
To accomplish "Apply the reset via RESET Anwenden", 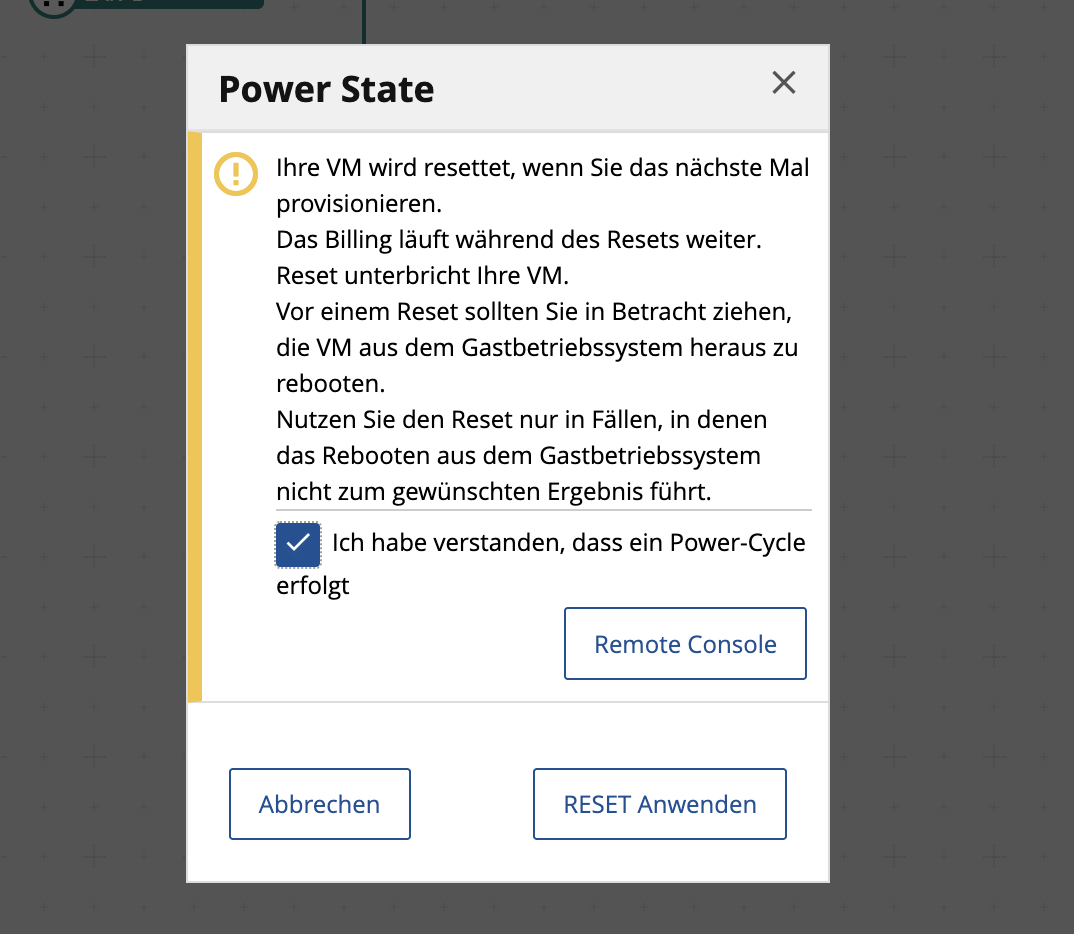I will 659,803.
